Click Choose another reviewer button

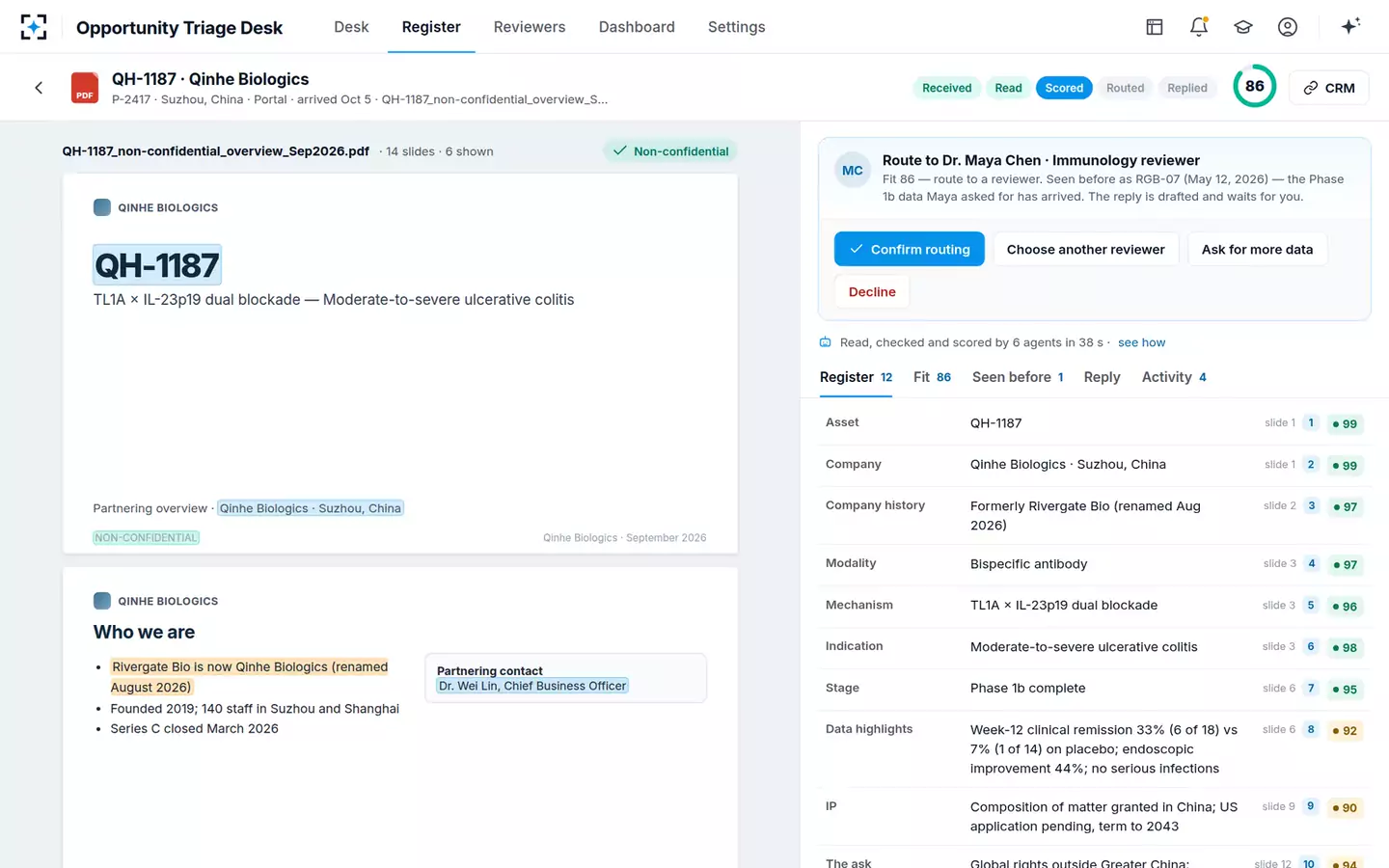coord(1086,249)
